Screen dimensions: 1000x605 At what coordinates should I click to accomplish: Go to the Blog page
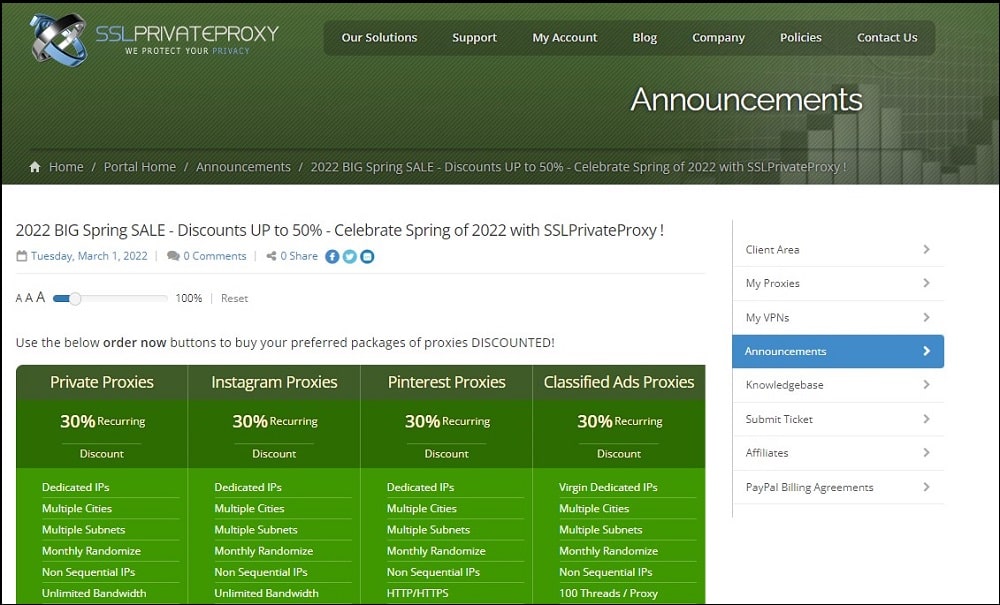(645, 38)
